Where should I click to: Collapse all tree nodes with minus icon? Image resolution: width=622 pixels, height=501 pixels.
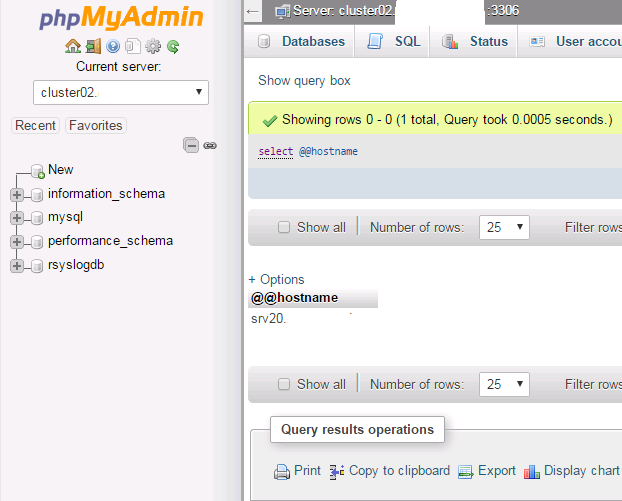pyautogui.click(x=191, y=145)
